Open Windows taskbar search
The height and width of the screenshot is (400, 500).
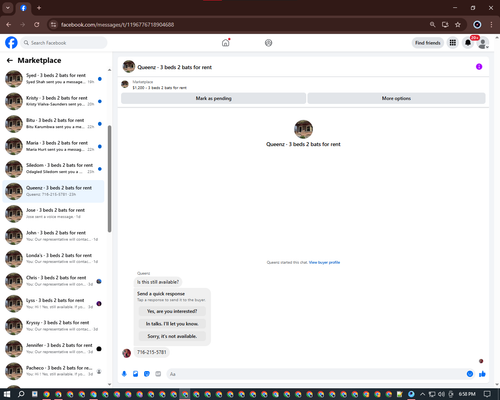tap(21, 394)
